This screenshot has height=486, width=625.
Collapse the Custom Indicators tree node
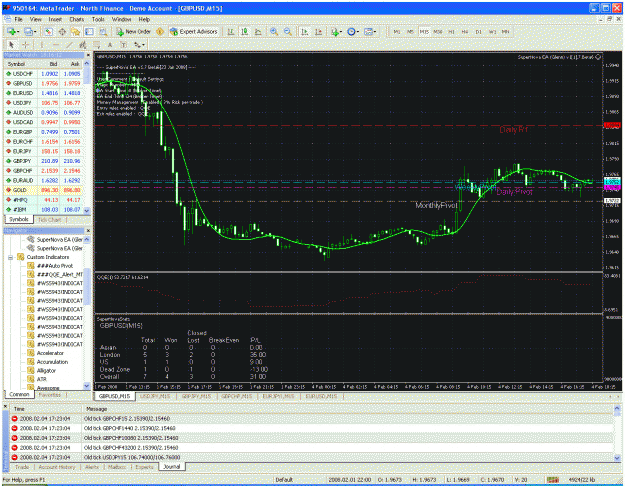click(11, 257)
